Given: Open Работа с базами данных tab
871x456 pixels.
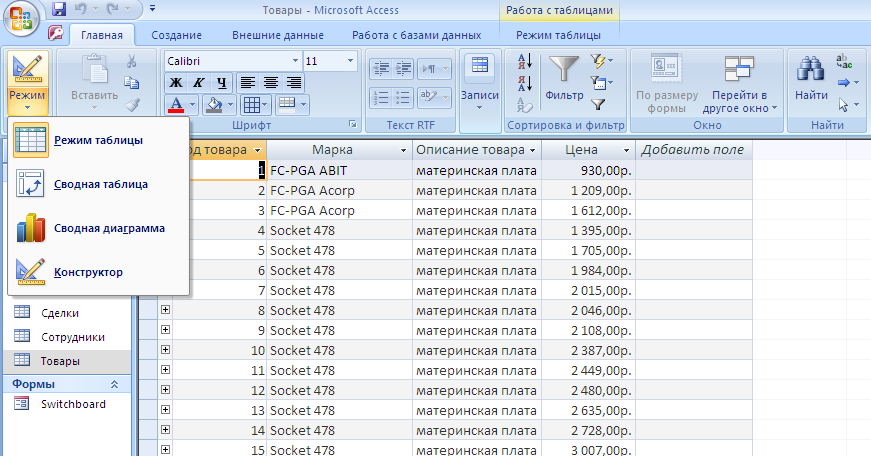Looking at the screenshot, I should 417,35.
